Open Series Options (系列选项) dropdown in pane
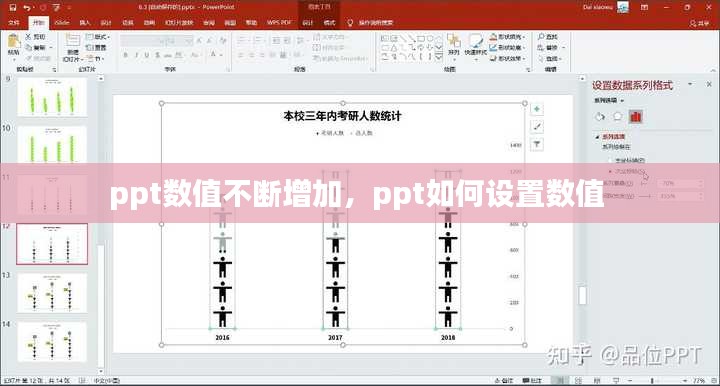This screenshot has width=720, height=386. point(609,100)
